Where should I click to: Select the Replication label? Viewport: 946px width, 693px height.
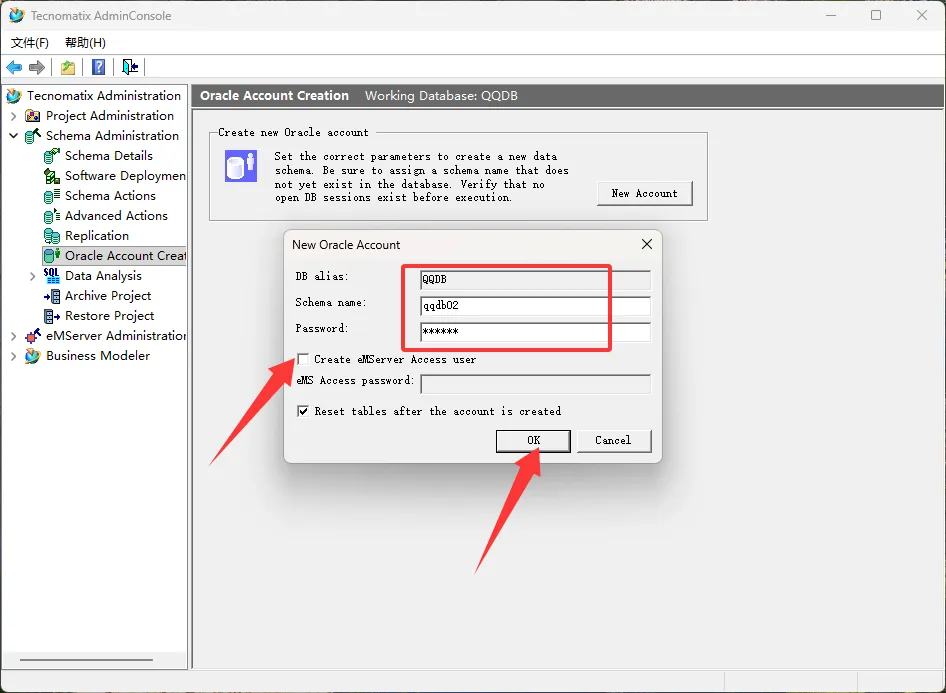click(97, 236)
